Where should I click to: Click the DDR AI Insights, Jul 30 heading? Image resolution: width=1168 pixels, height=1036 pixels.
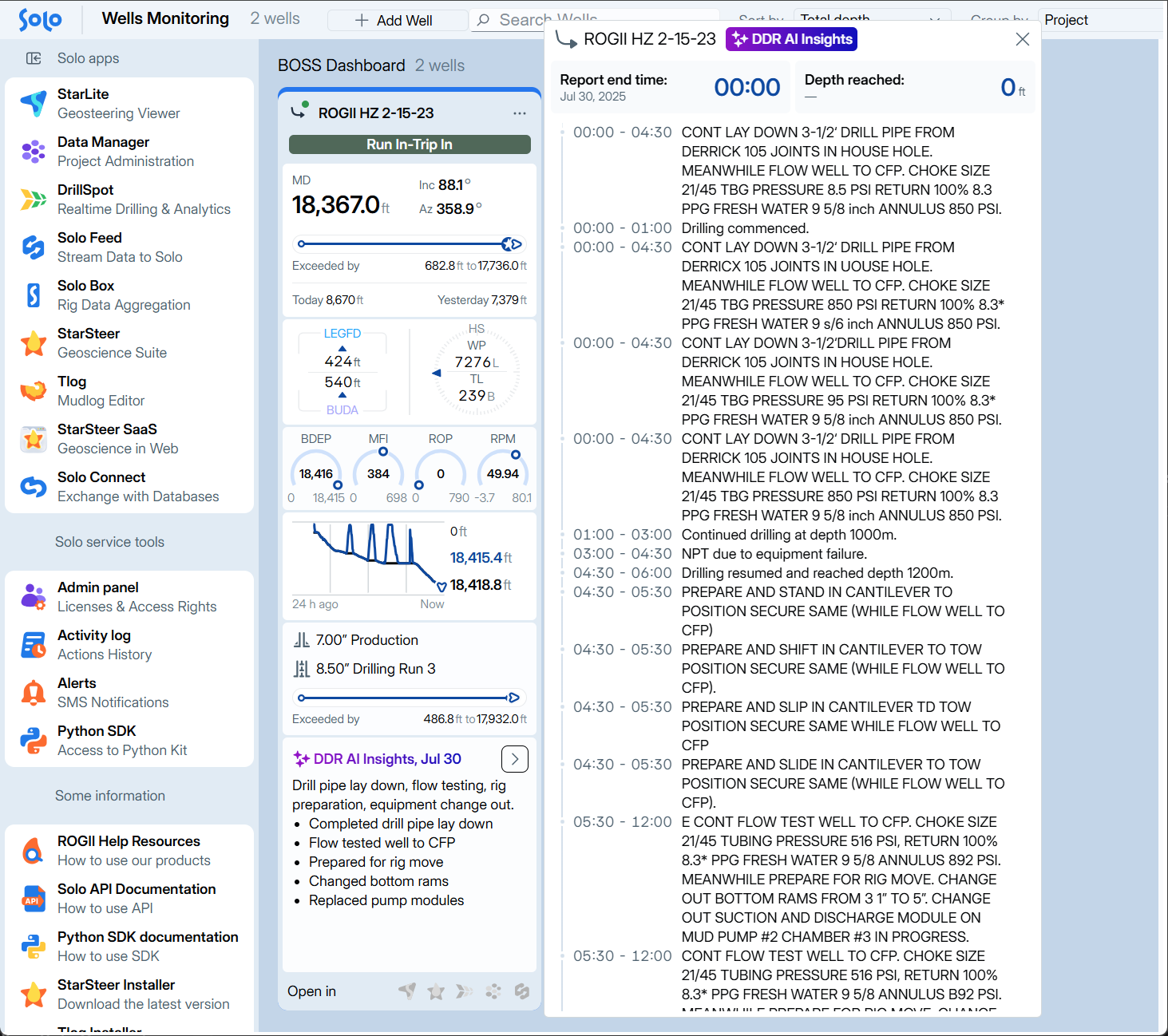387,759
